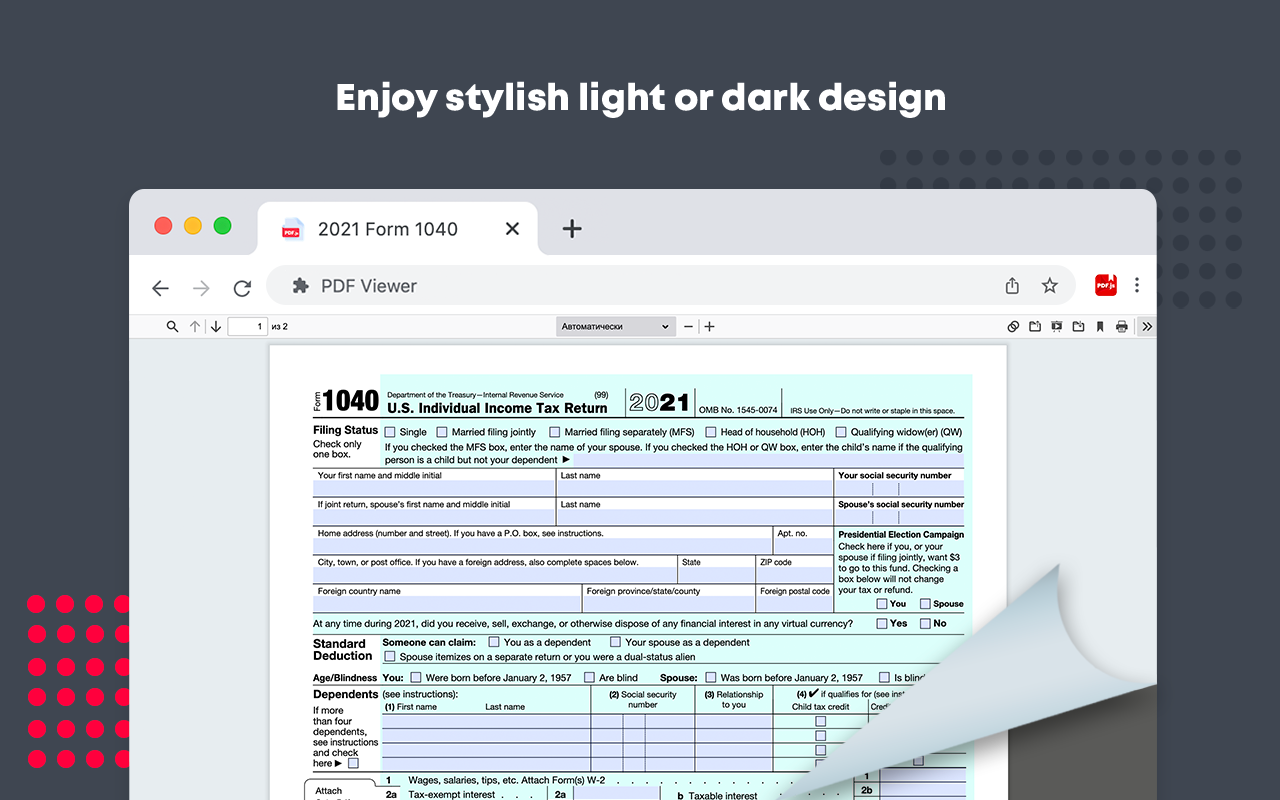
Task: Open the Автоматически zoom level dropdown
Action: (615, 326)
